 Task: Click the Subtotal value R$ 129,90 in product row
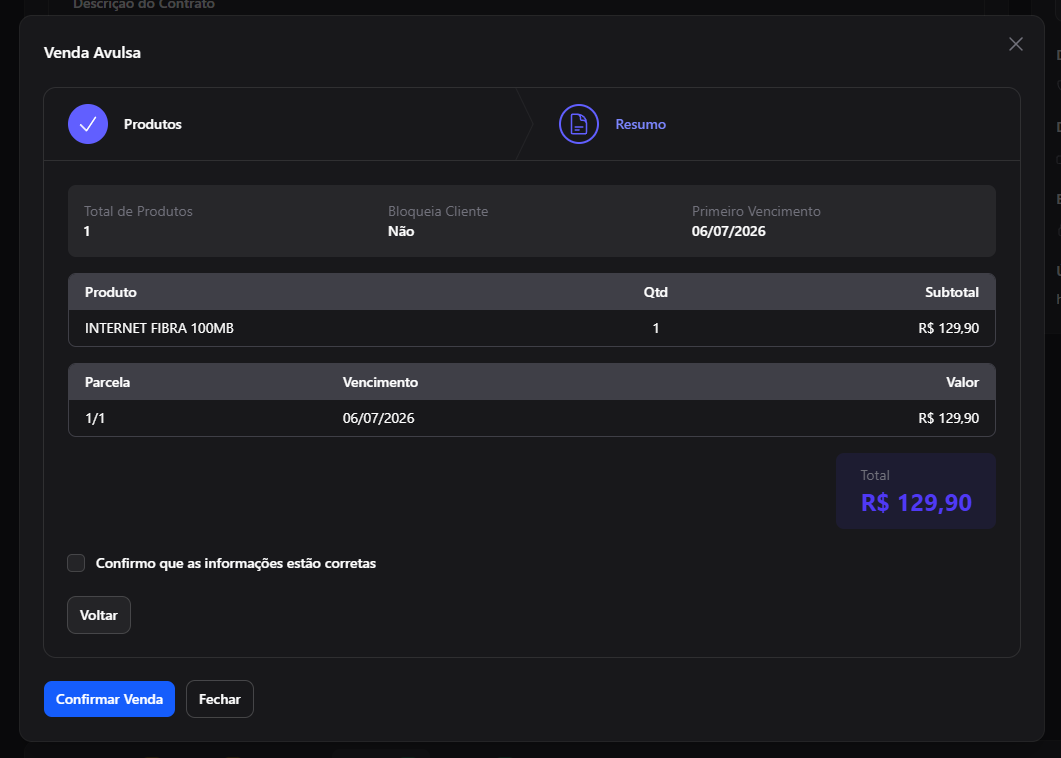coord(949,328)
